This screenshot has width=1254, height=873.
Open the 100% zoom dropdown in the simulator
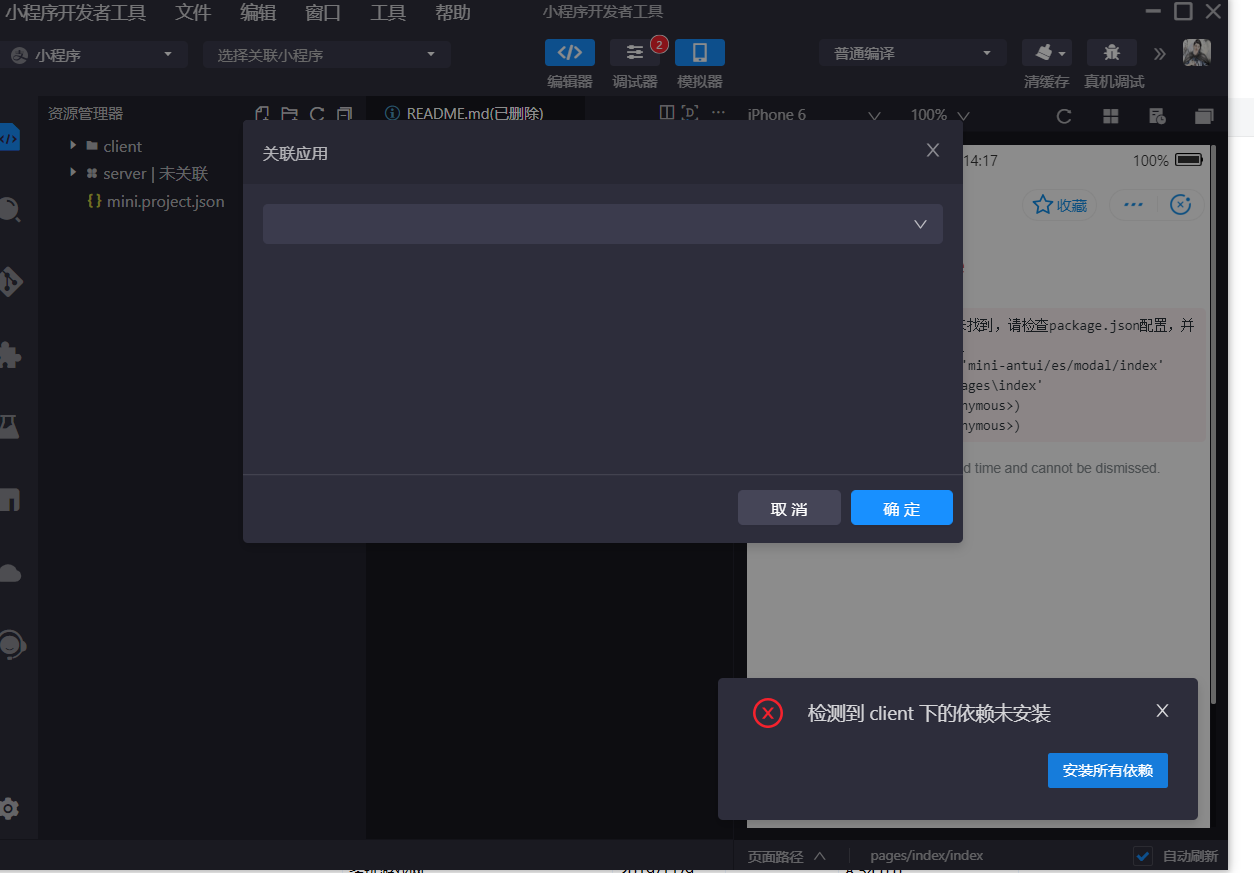click(x=940, y=115)
